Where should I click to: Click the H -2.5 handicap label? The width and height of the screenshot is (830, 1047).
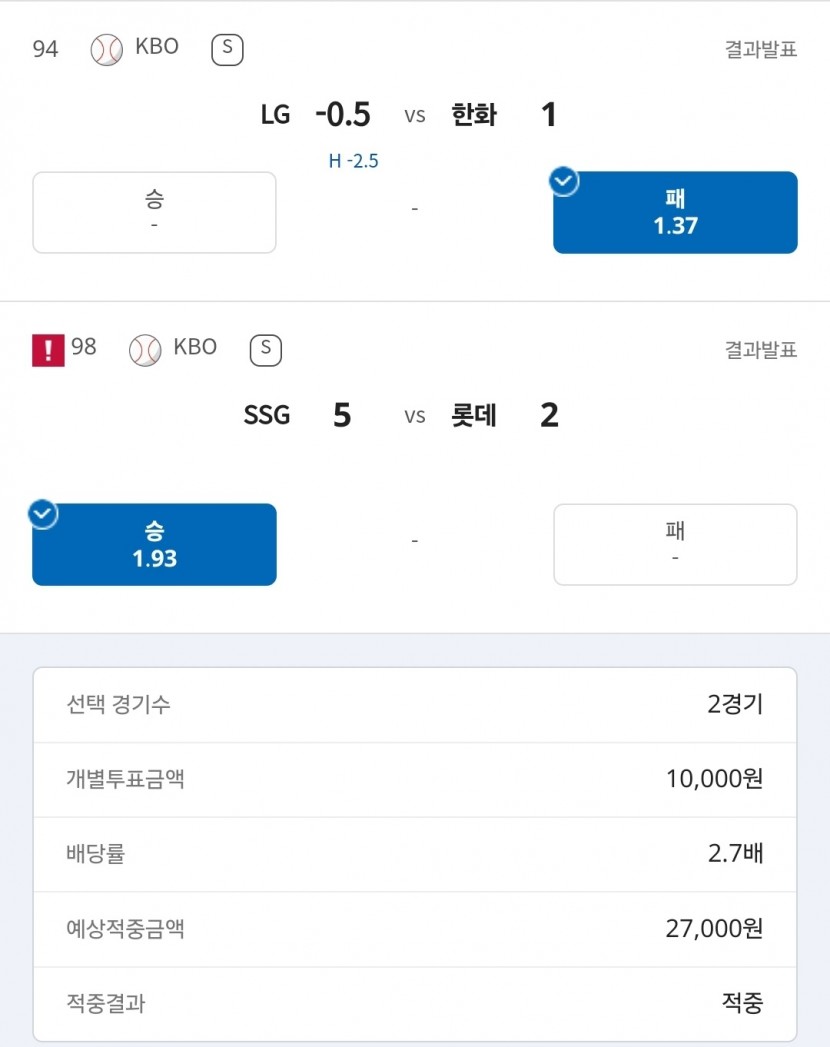353,161
